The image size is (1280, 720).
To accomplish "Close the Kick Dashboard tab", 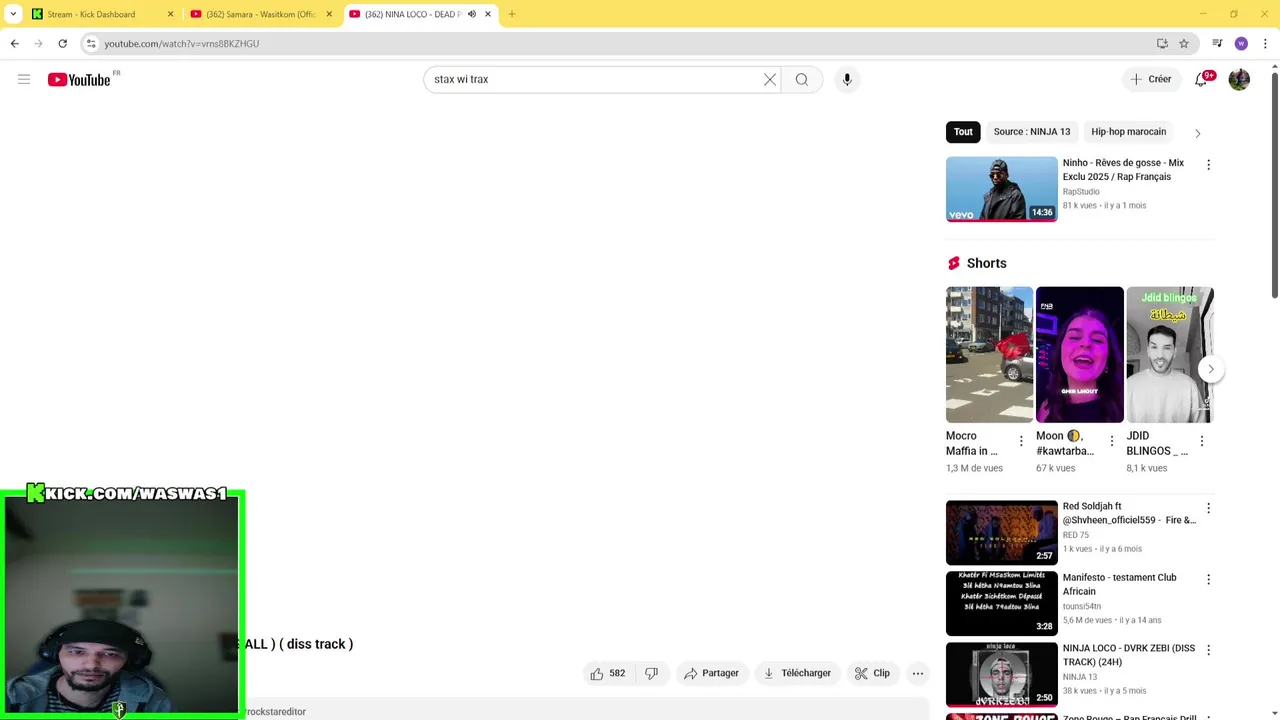I will [x=170, y=14].
